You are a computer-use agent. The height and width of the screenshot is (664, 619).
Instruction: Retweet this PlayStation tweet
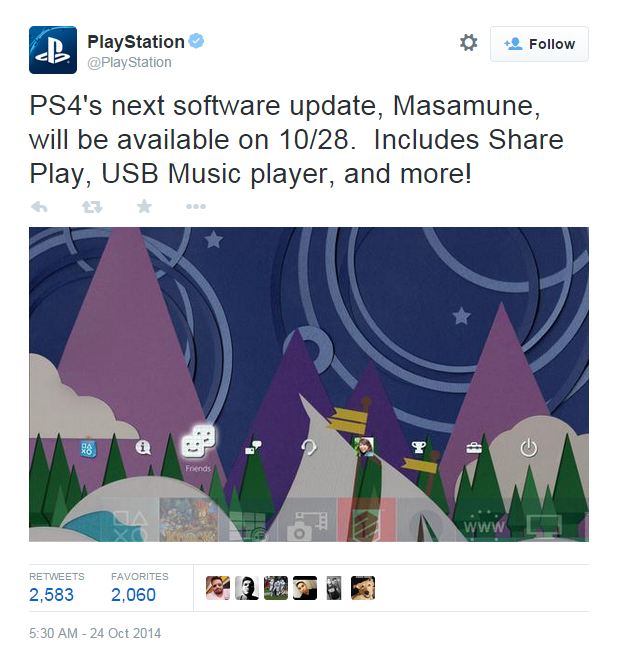point(92,207)
